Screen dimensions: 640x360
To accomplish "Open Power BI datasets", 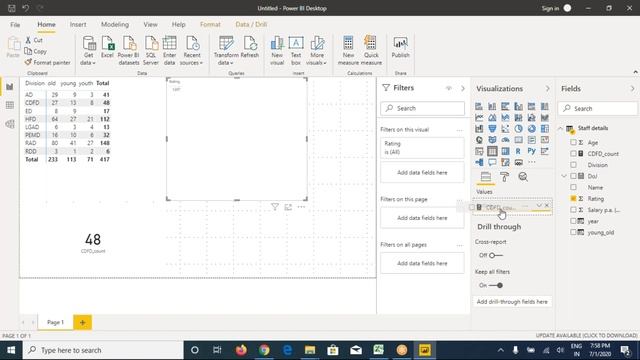I will (x=129, y=51).
